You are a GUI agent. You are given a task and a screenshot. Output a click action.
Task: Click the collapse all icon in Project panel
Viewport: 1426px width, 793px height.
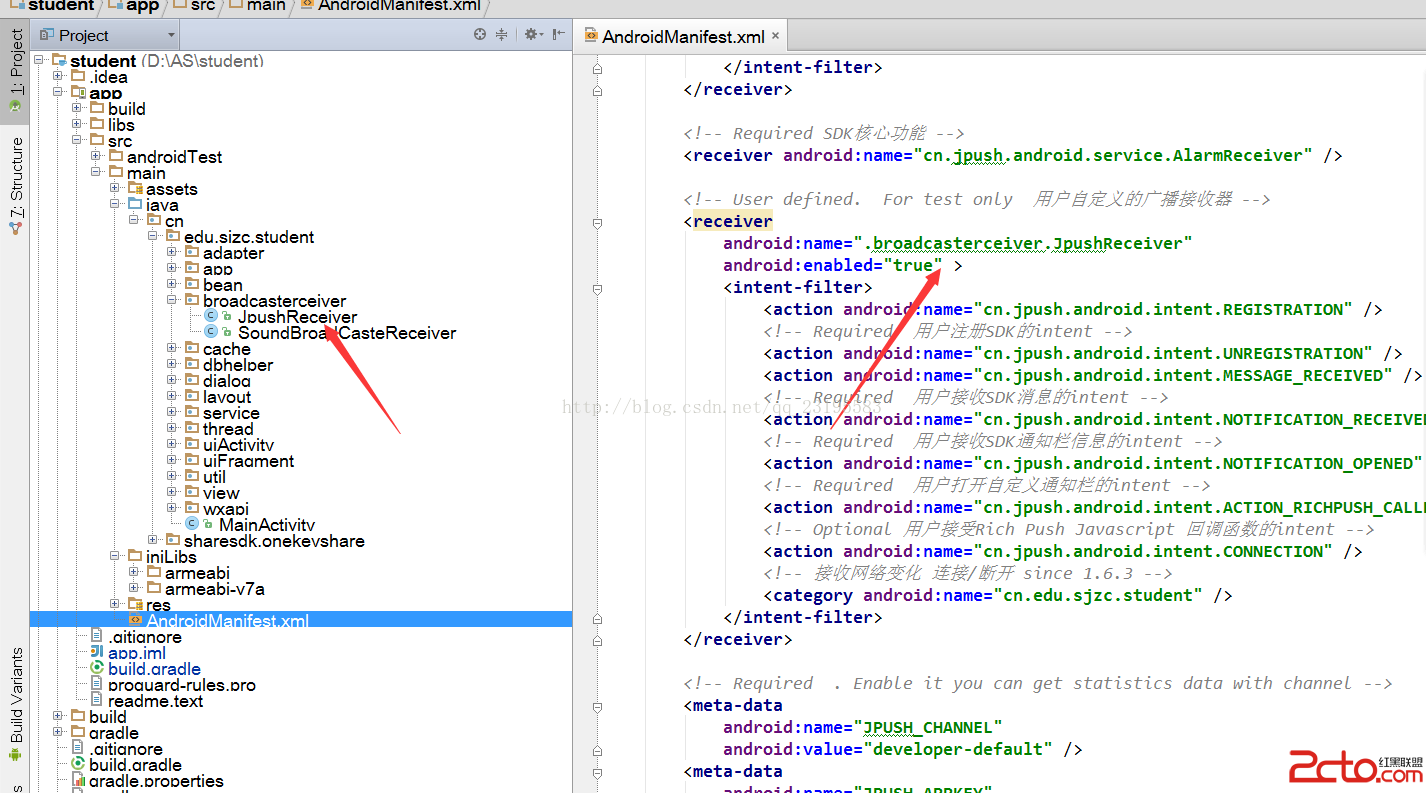click(502, 35)
